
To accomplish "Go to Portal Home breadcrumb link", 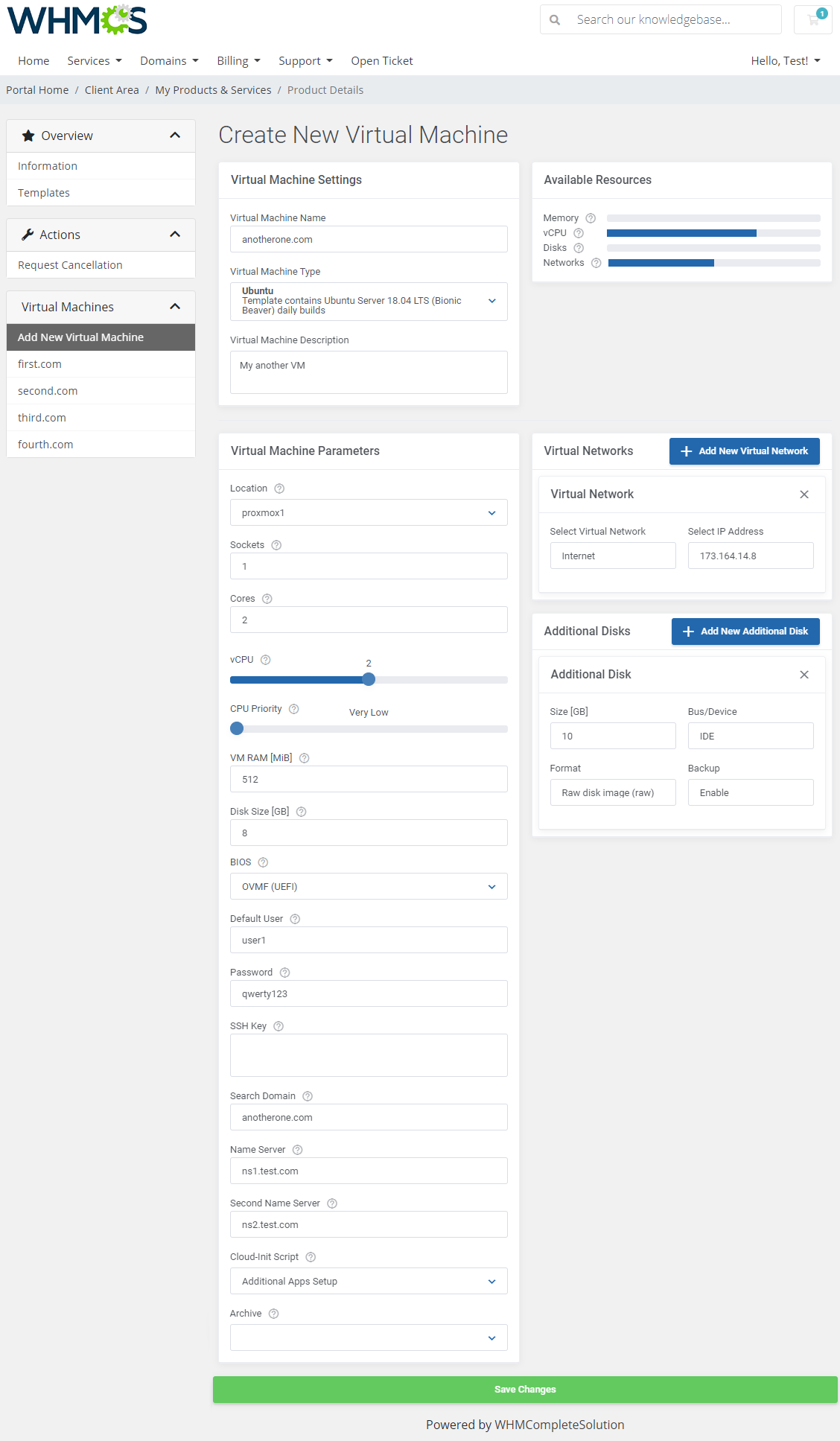I will pos(37,90).
